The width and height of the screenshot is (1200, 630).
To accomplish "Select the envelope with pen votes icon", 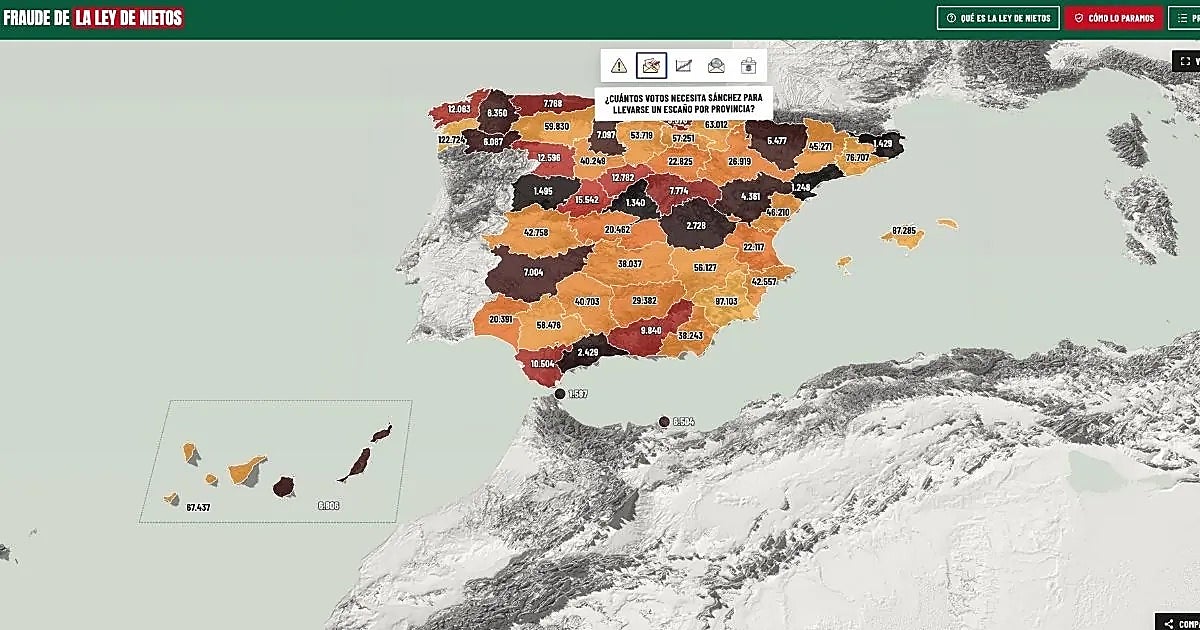I will coord(652,66).
